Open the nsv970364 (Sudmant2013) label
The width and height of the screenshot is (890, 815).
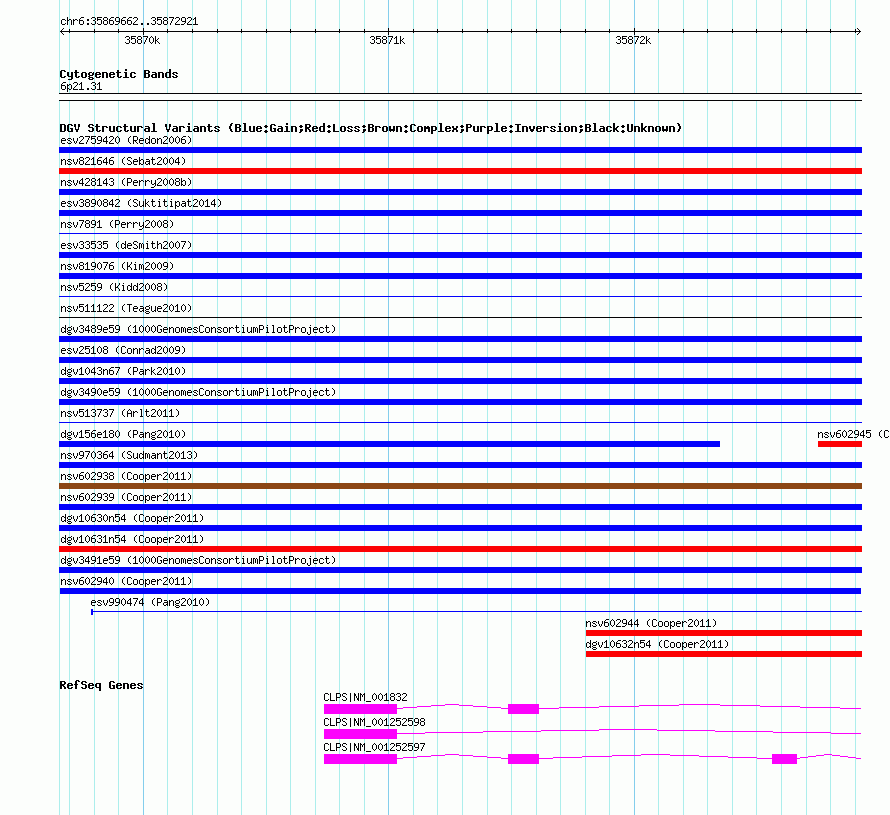[x=129, y=455]
